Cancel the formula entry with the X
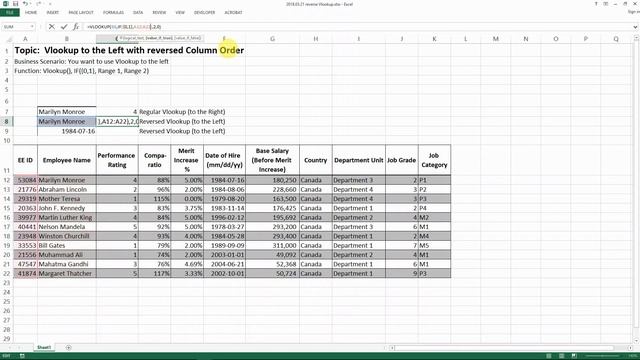 click(x=51, y=27)
